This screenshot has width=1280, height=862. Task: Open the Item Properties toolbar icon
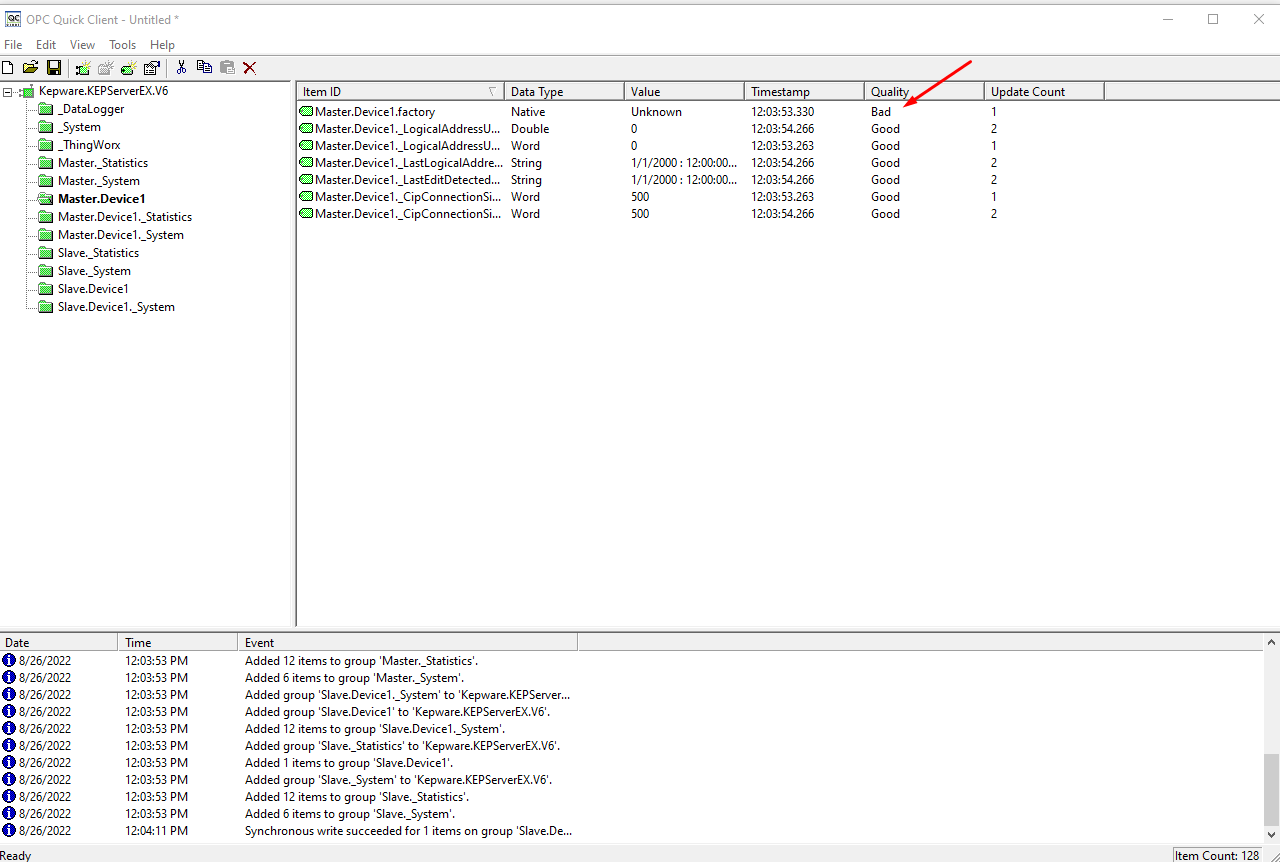coord(151,67)
